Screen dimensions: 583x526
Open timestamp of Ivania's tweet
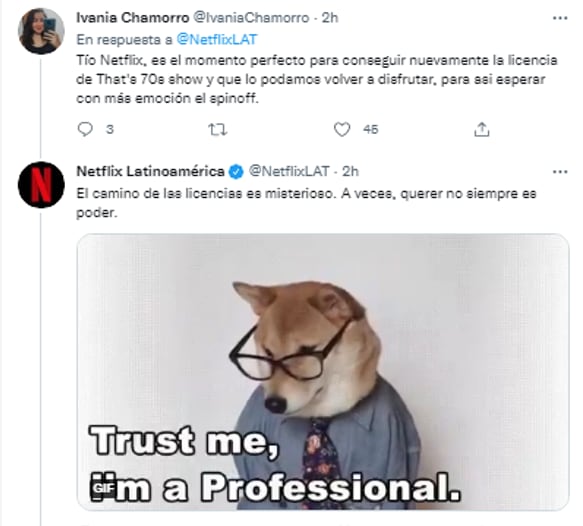330,17
